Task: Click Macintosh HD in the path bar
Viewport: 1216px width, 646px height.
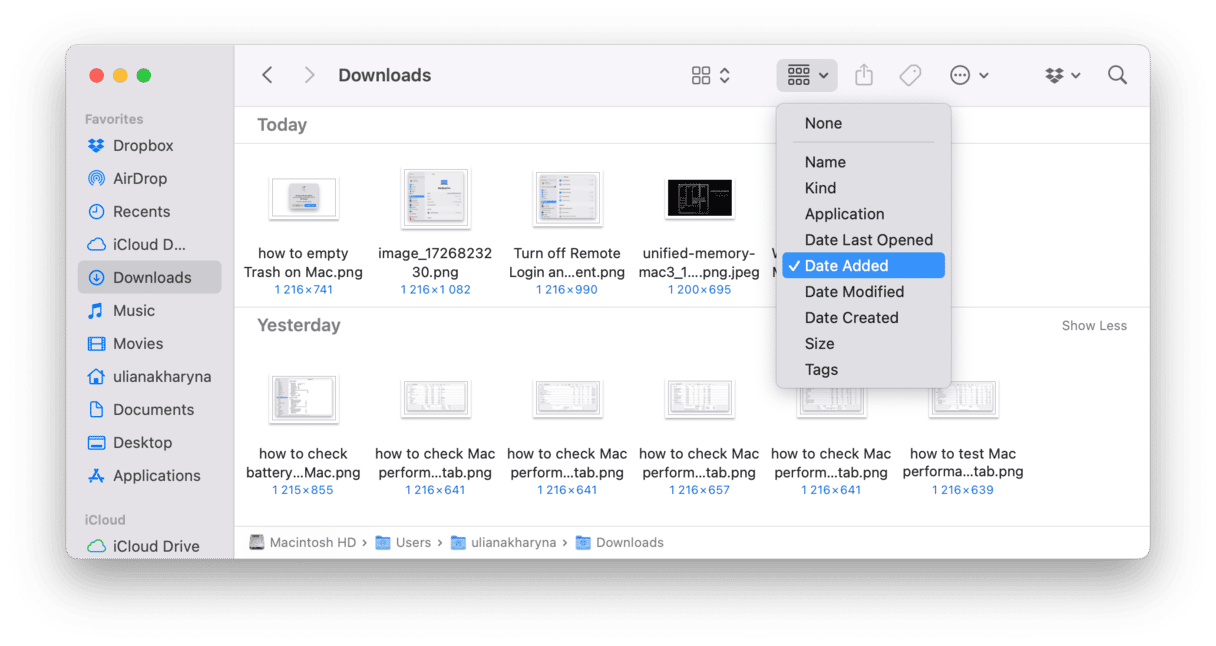Action: tap(302, 542)
